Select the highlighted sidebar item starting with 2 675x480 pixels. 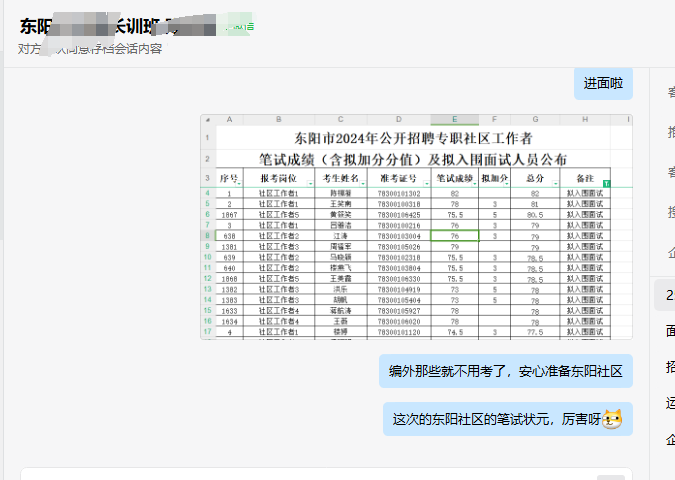[x=668, y=295]
